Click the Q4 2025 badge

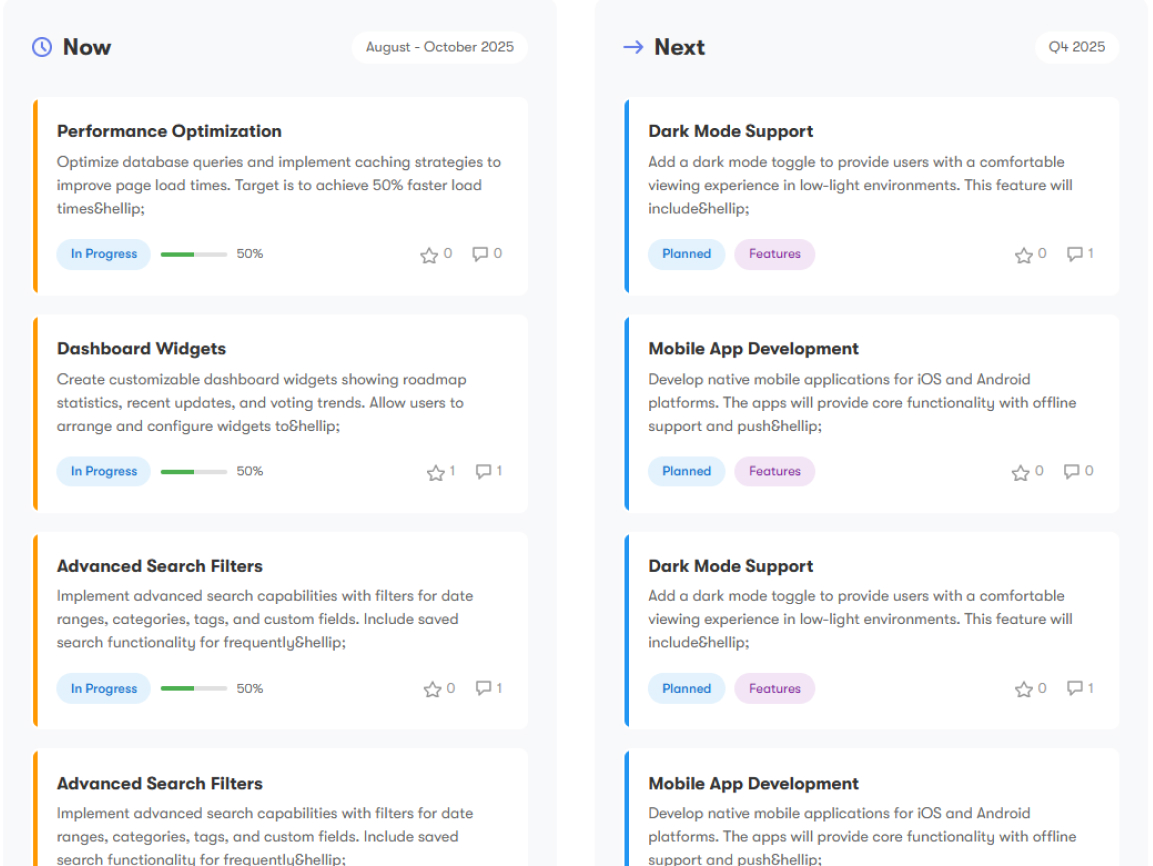[1076, 47]
